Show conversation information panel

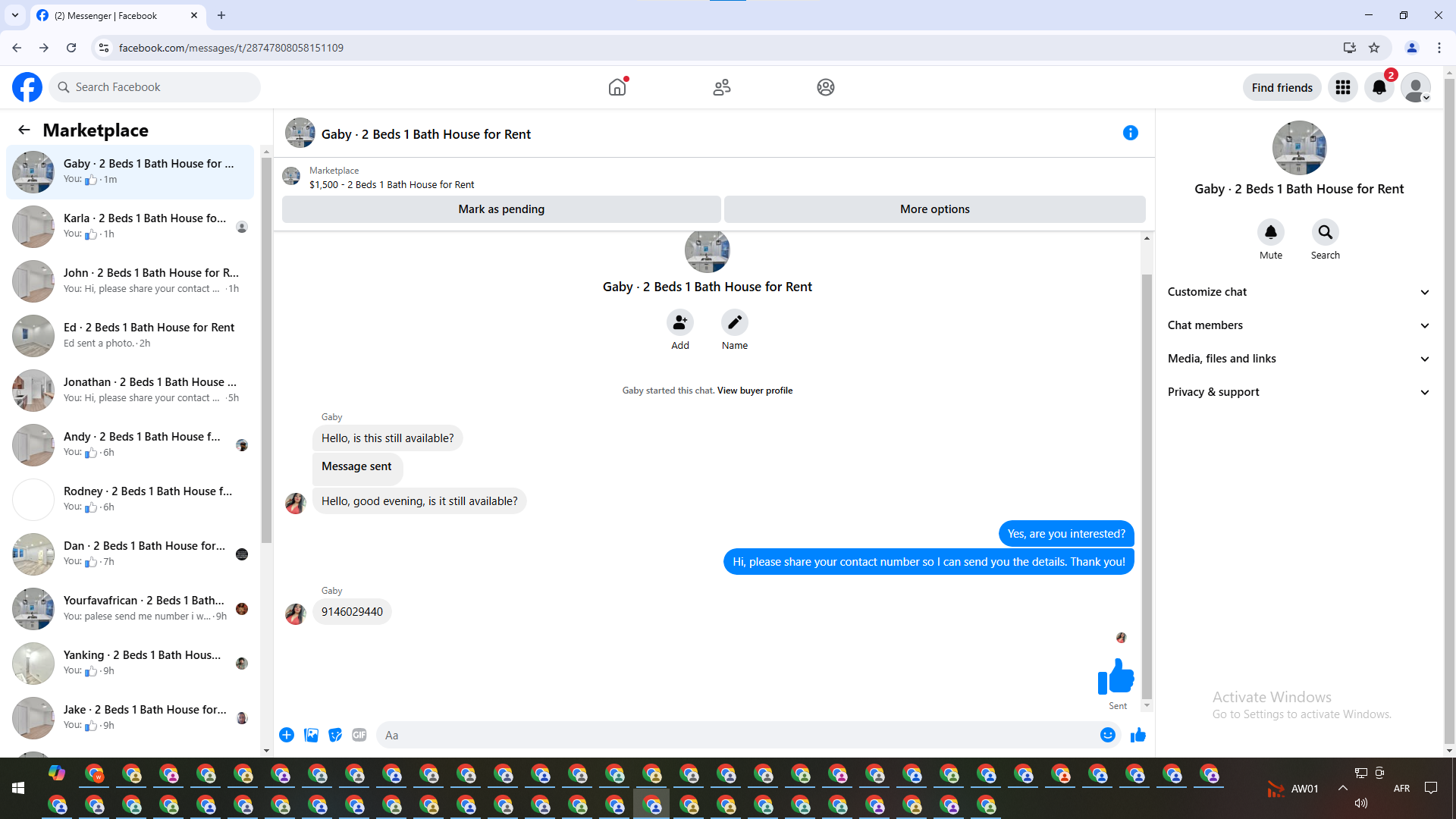[1131, 133]
